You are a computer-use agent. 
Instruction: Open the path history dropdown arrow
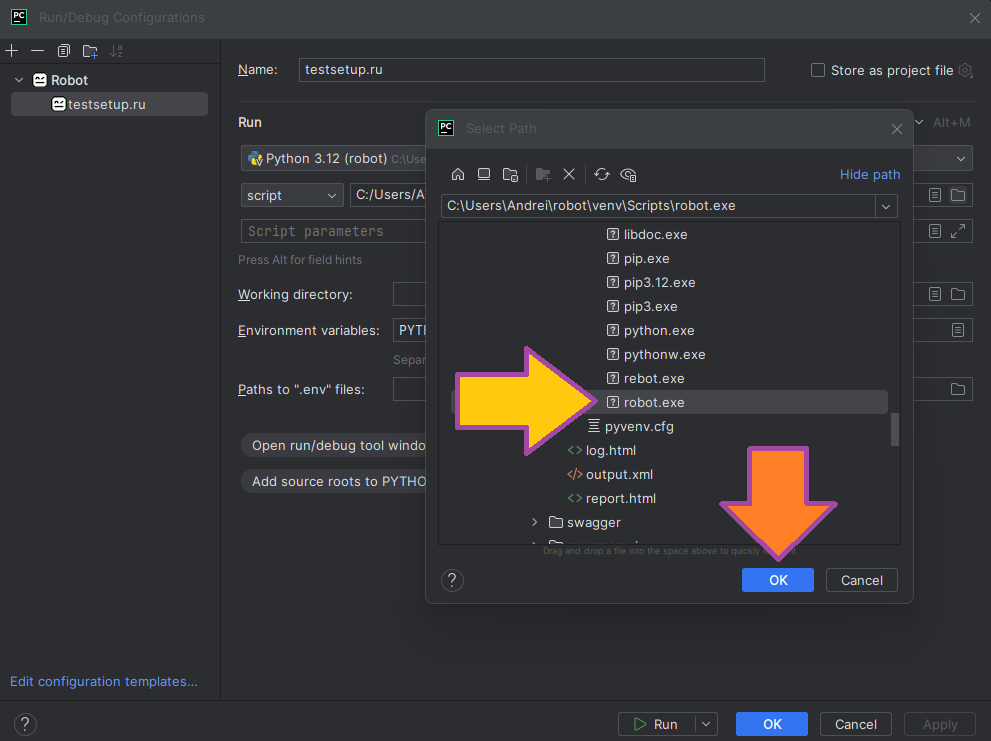(886, 206)
